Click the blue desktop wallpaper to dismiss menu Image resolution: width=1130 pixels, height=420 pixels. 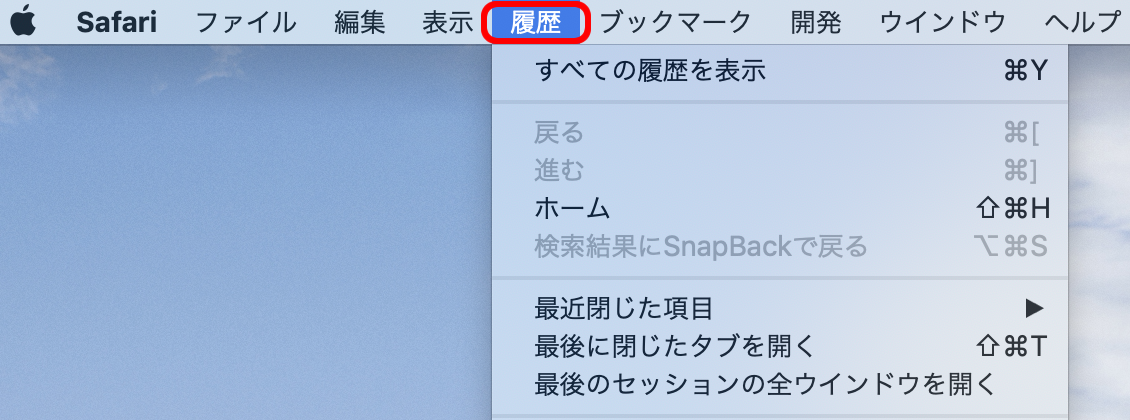pos(245,231)
